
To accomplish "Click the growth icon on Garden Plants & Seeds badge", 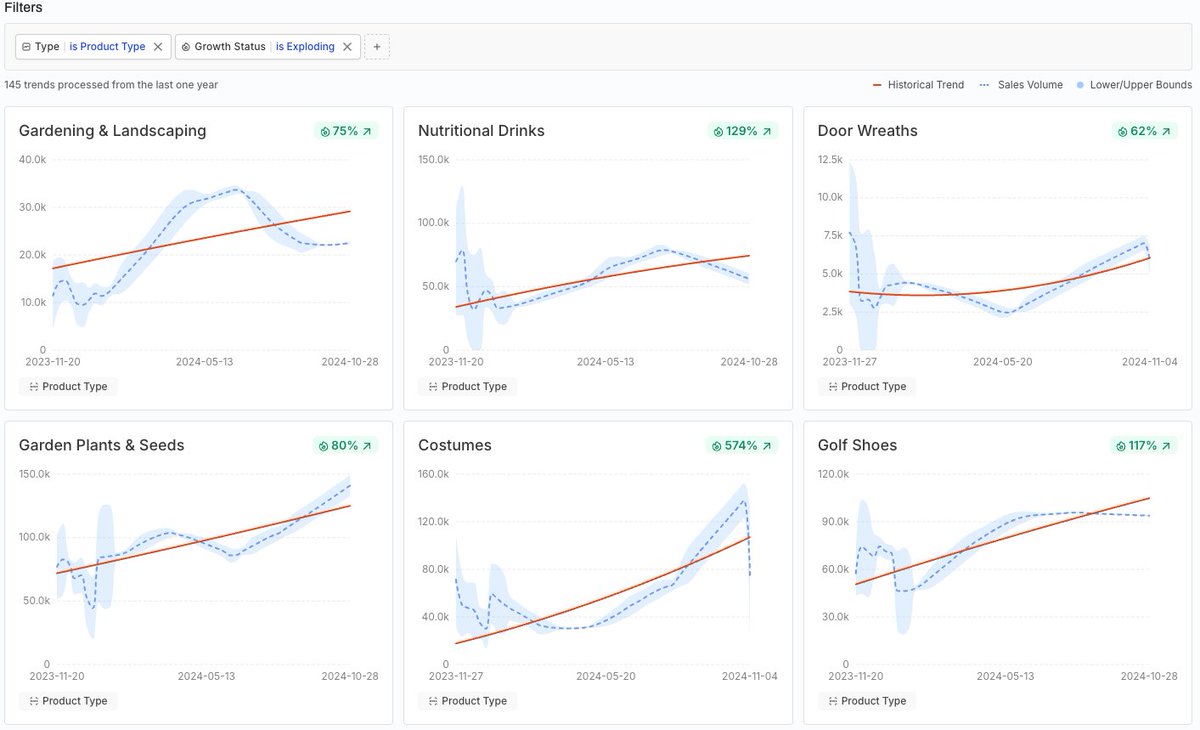I will tap(325, 445).
